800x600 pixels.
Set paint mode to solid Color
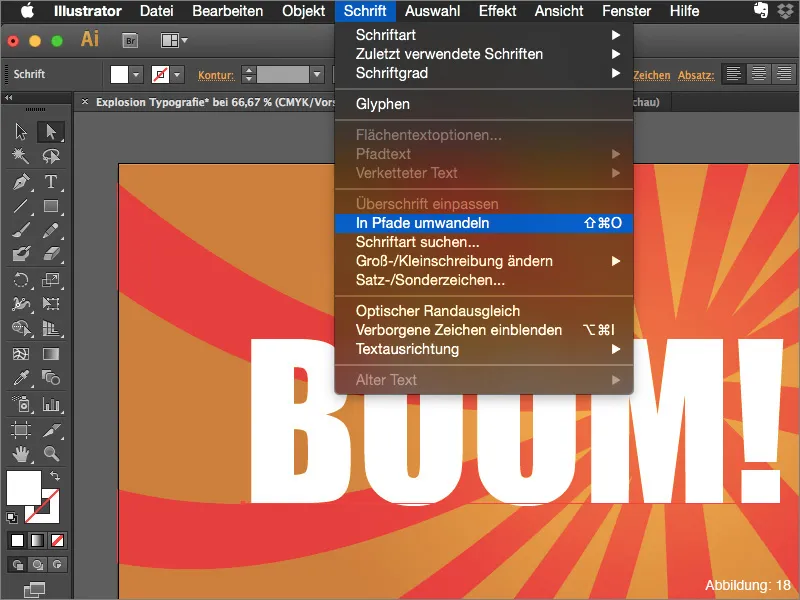coord(17,540)
